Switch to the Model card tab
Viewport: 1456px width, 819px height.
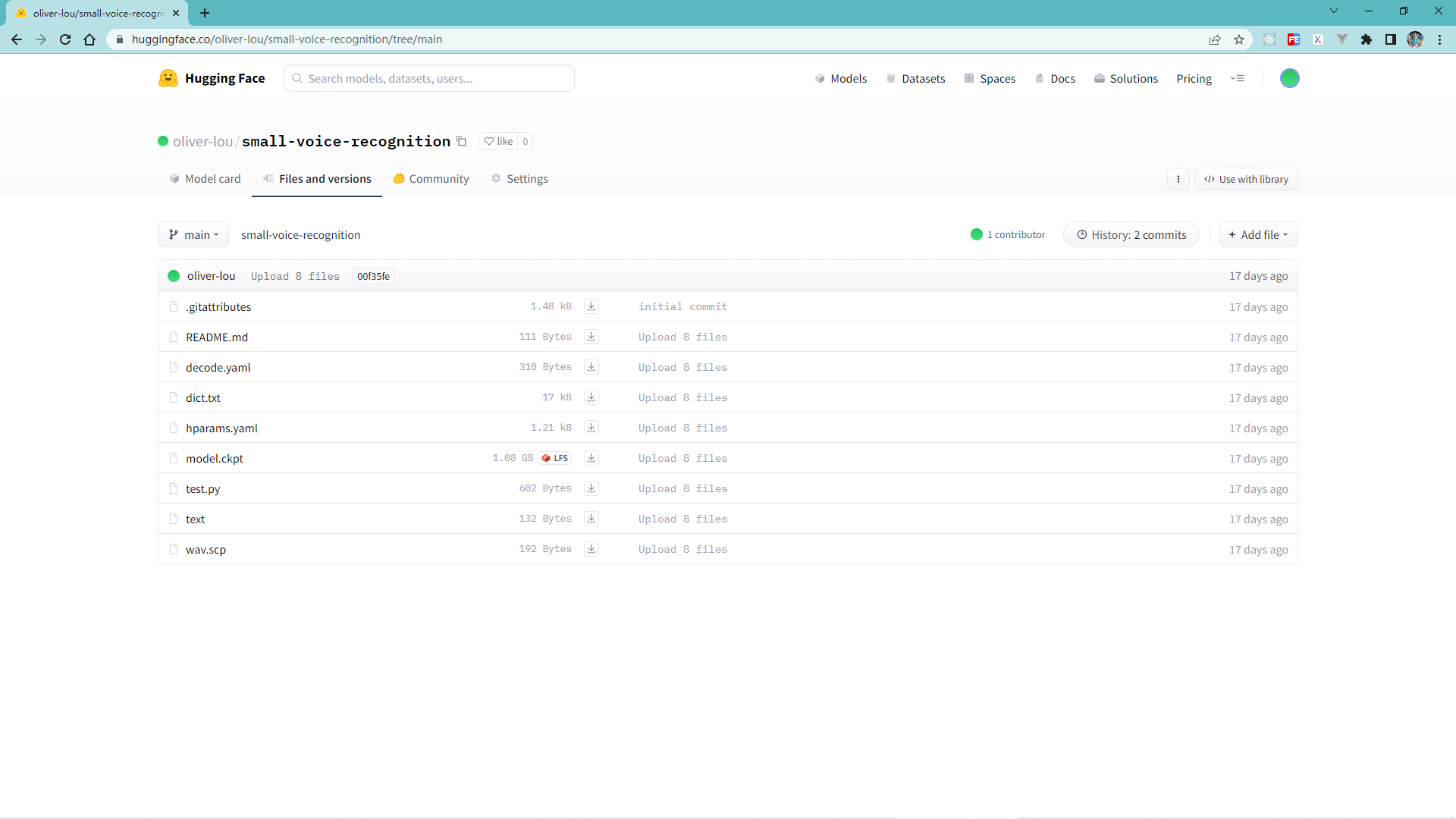[205, 179]
